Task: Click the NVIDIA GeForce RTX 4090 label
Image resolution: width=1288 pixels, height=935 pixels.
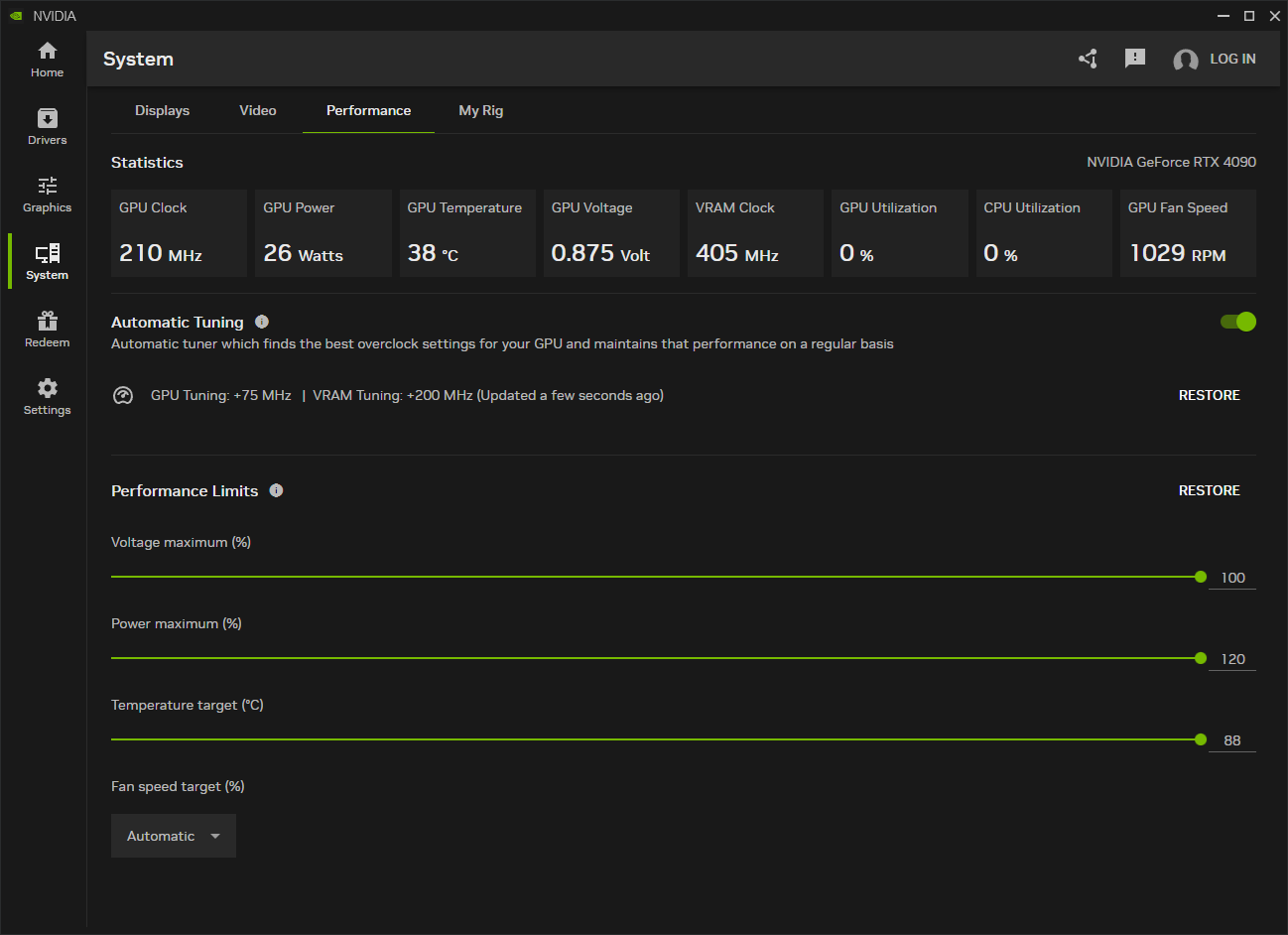Action: pyautogui.click(x=1171, y=162)
